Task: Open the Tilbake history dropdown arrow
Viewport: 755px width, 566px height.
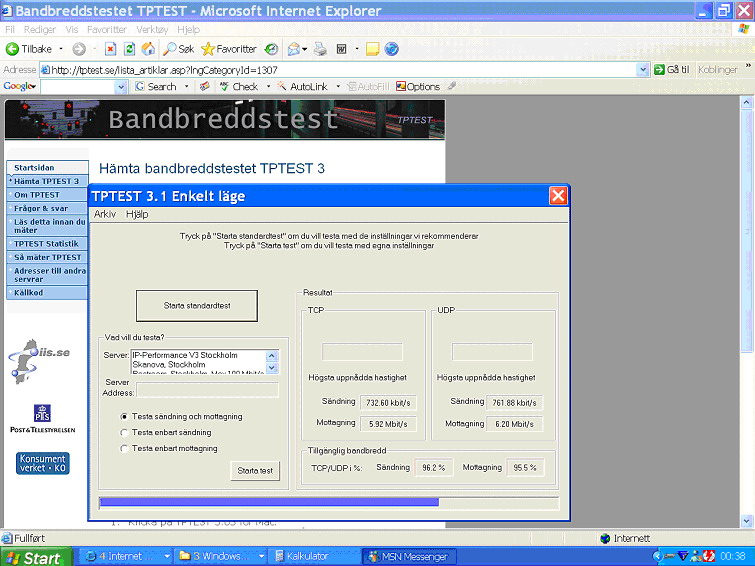Action: (x=61, y=49)
